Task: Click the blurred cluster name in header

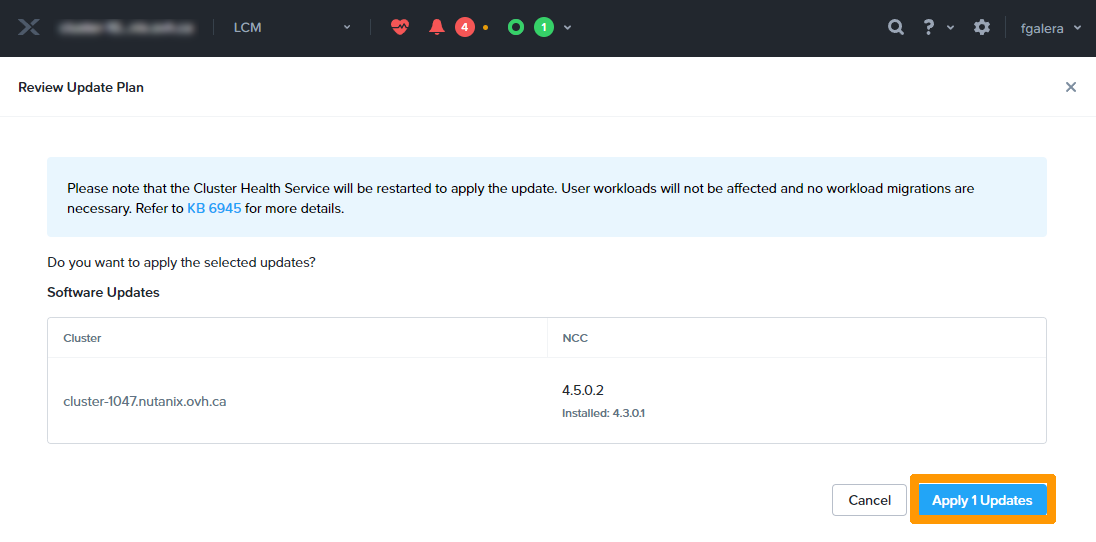Action: [126, 27]
